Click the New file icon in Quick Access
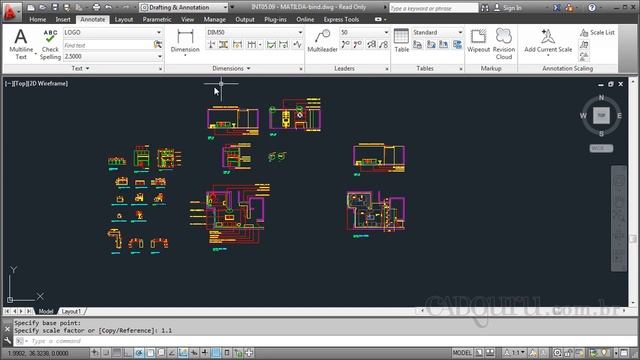 [31, 7]
